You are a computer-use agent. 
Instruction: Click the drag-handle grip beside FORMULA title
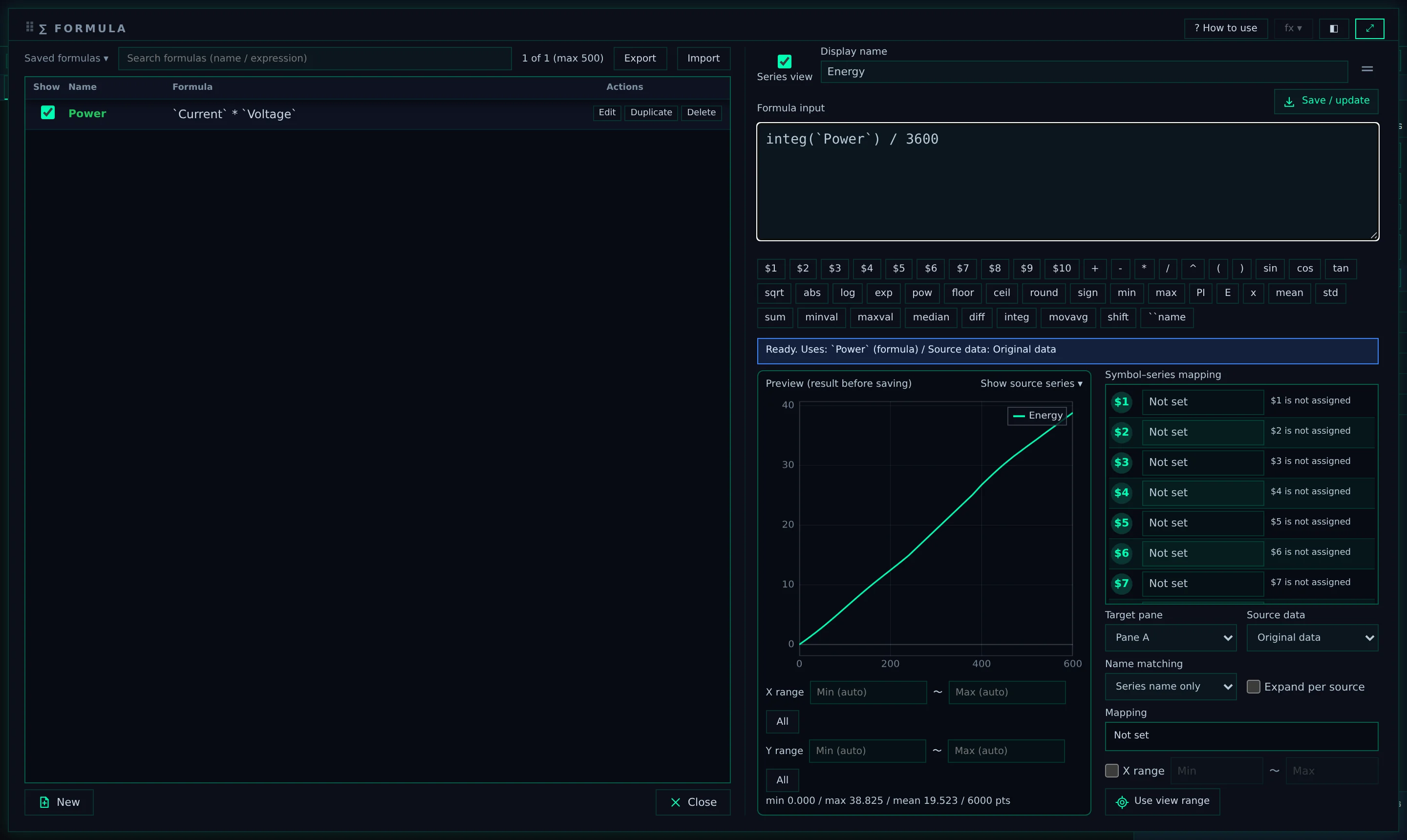tap(29, 26)
